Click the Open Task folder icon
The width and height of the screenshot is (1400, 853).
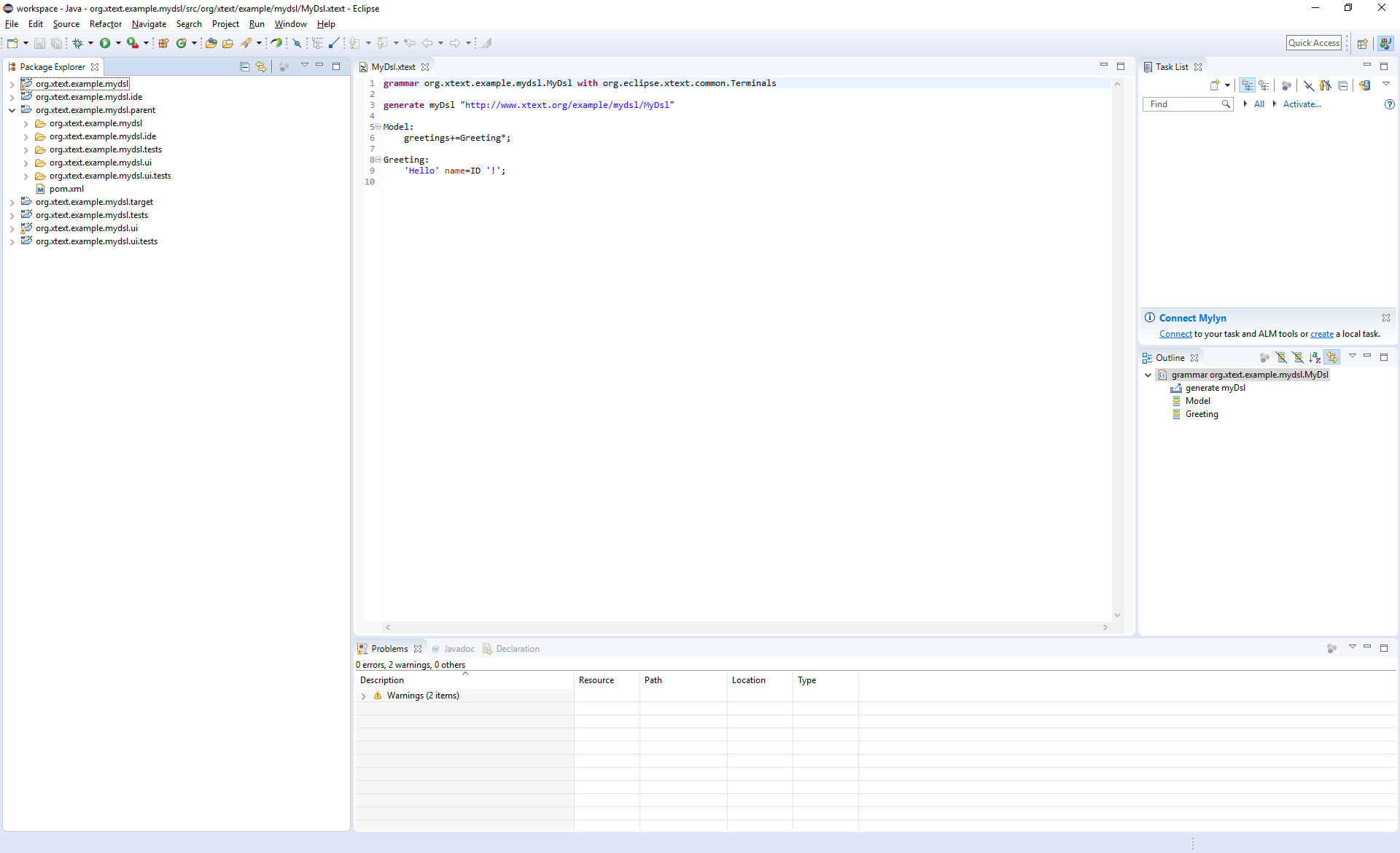(x=227, y=43)
